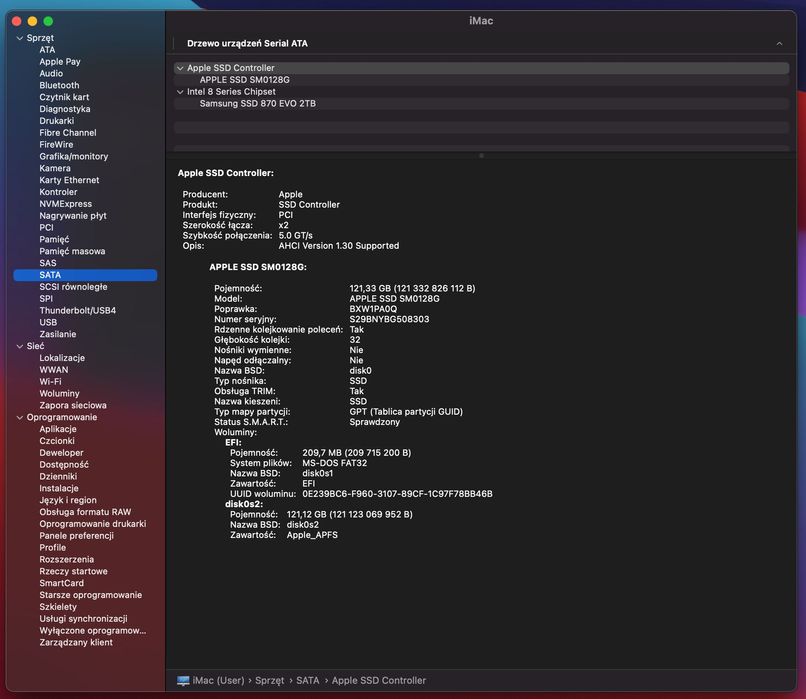
Task: Select Bluetooth in the sidebar
Action: point(60,85)
